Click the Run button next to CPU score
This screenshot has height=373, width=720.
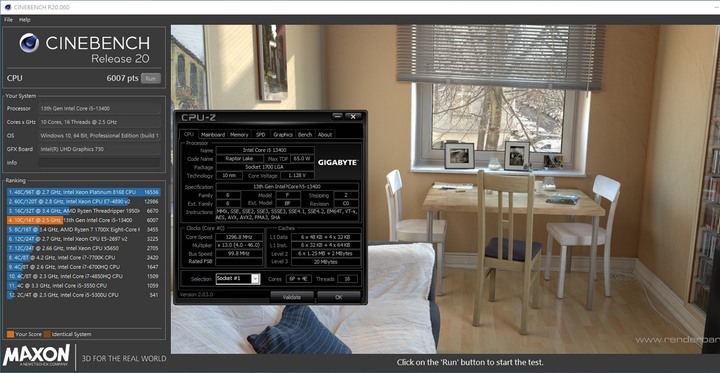(151, 79)
